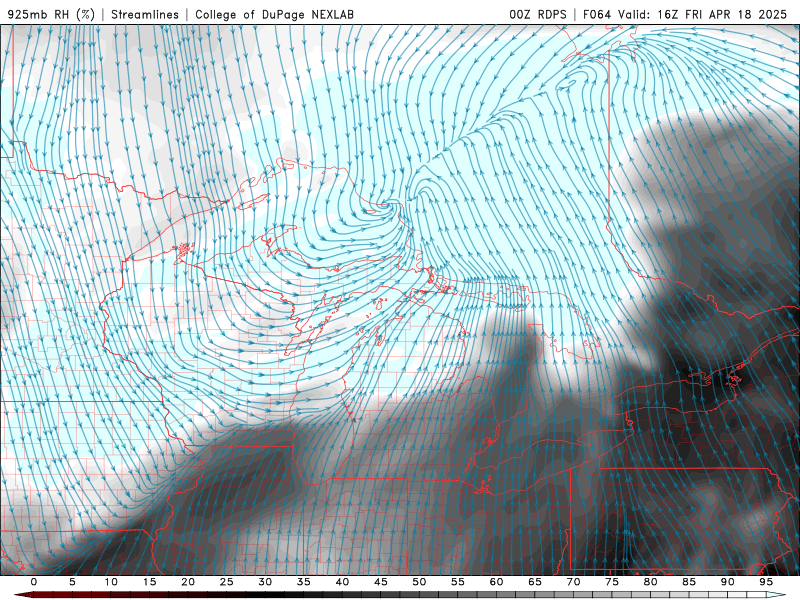This screenshot has width=800, height=600.
Task: Click the "0" label on the color scale
Action: (34, 582)
